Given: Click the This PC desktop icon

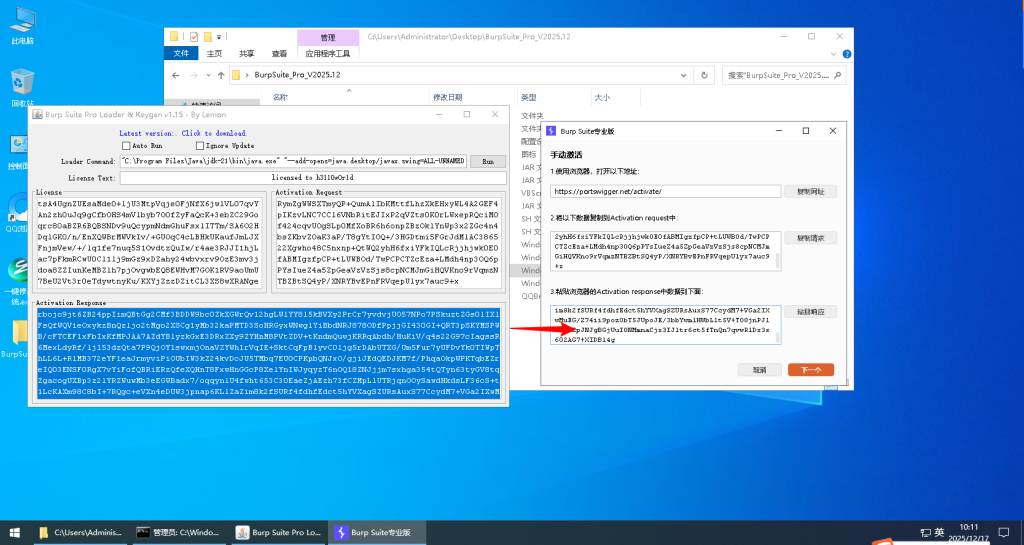Looking at the screenshot, I should coord(22,22).
